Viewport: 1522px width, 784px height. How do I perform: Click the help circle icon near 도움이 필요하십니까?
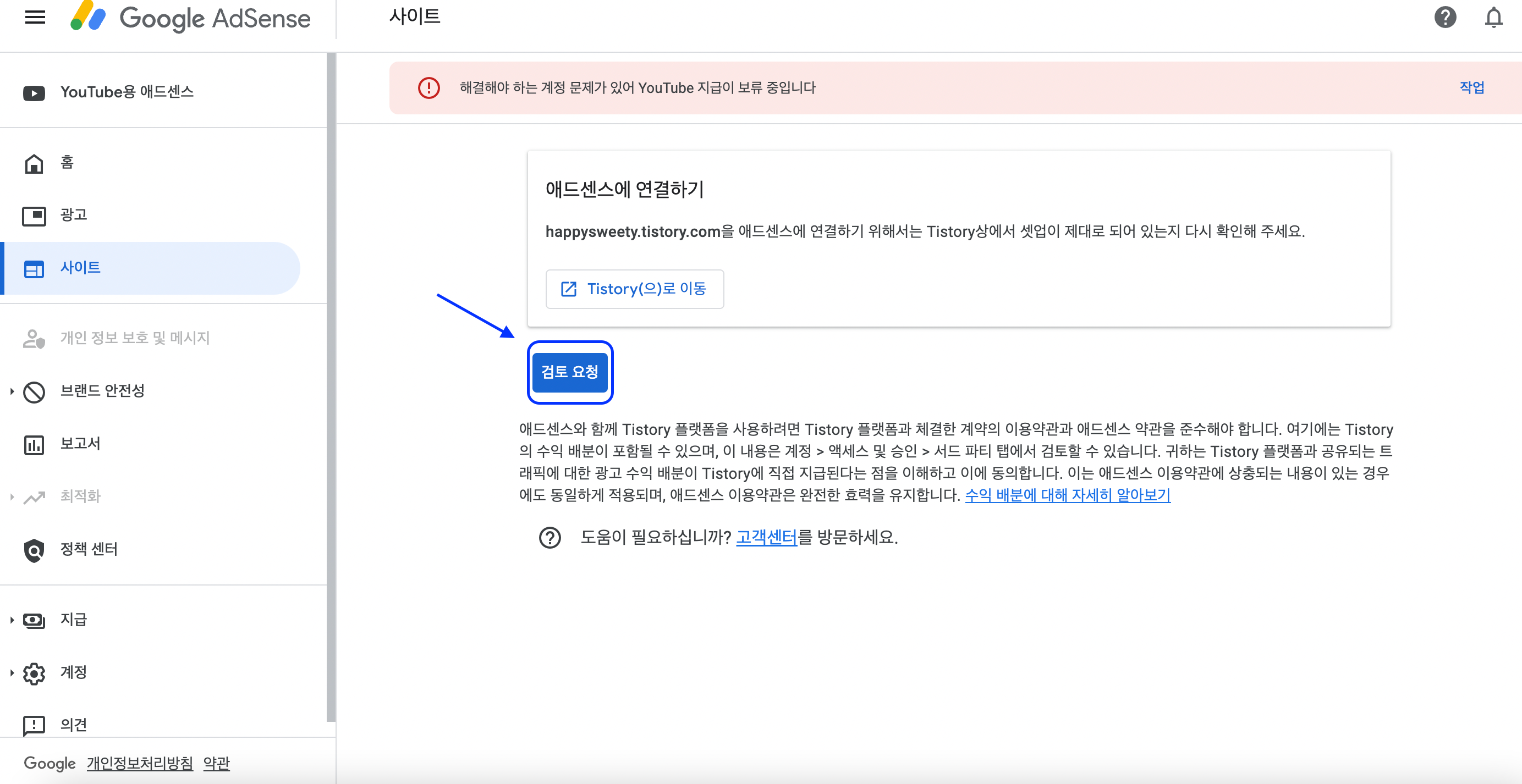(x=550, y=537)
